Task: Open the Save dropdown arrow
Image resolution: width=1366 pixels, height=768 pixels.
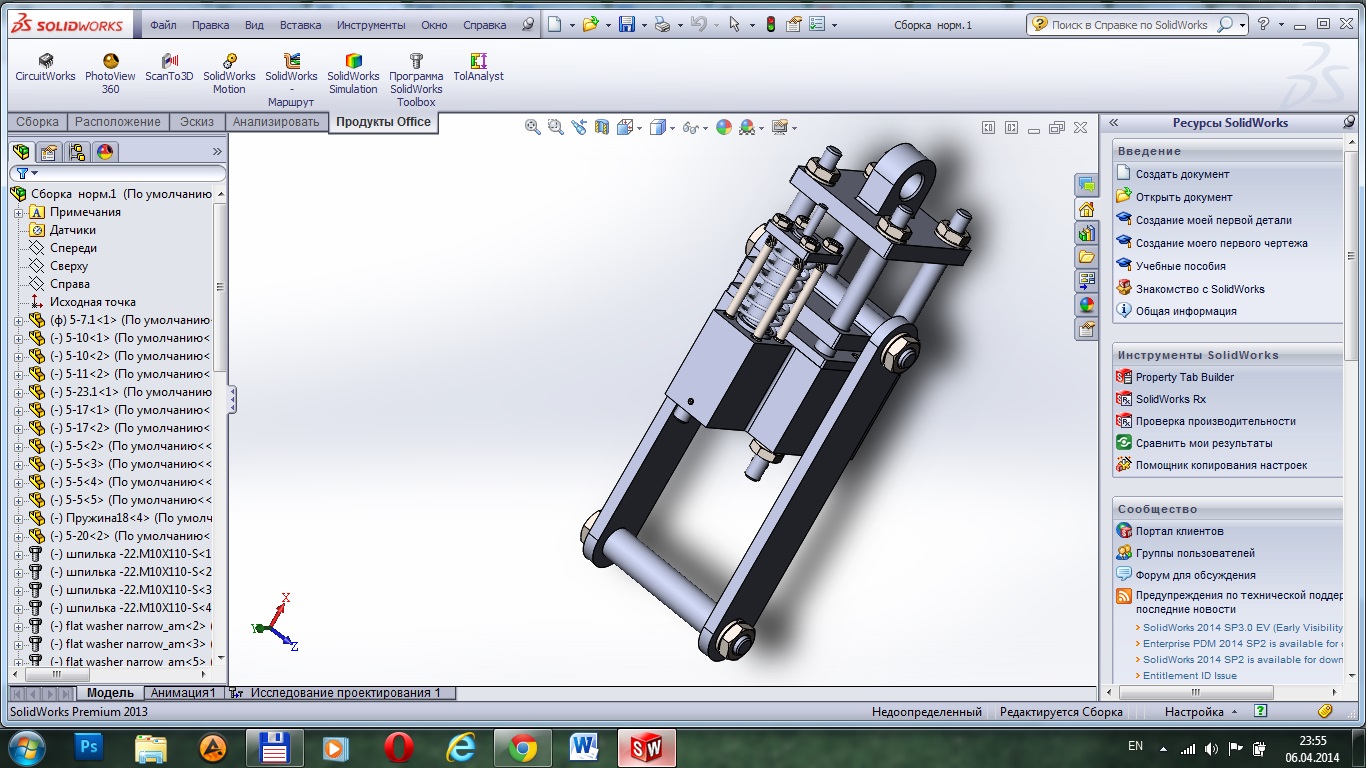Action: pyautogui.click(x=643, y=25)
